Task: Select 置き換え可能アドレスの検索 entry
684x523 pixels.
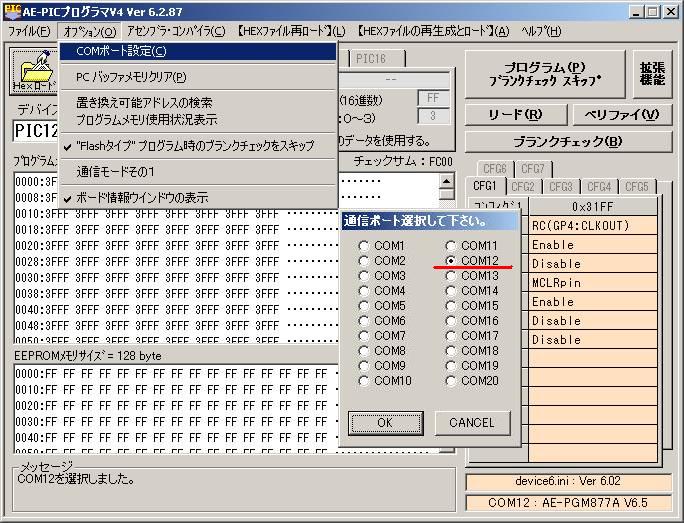Action: [x=198, y=103]
